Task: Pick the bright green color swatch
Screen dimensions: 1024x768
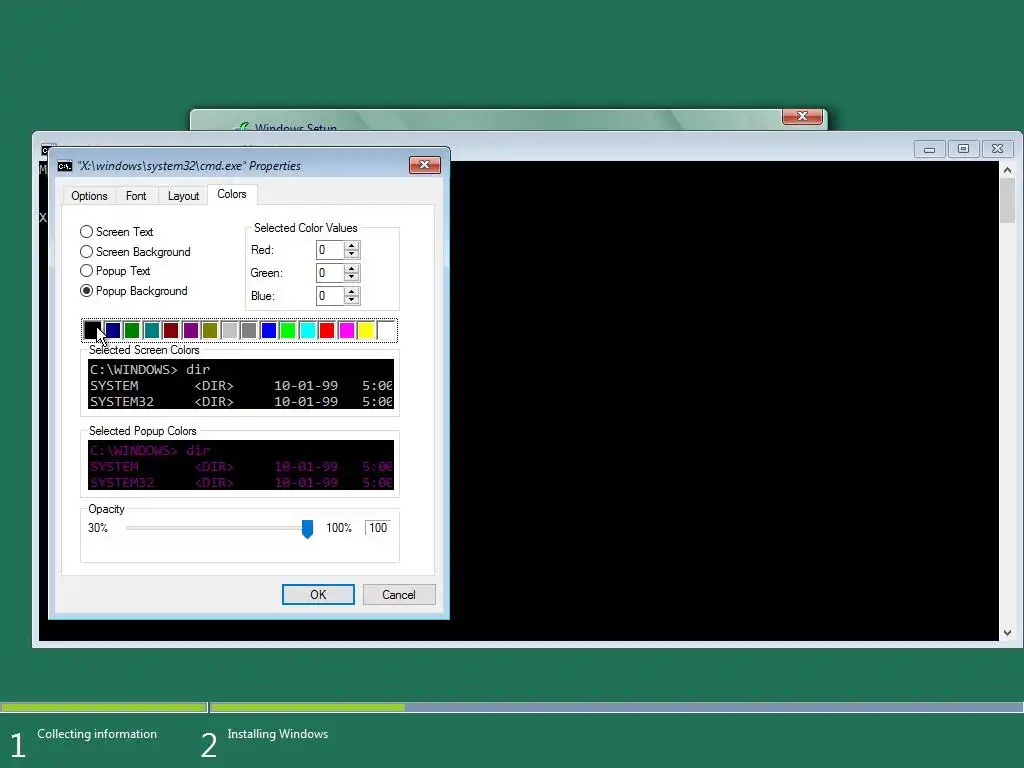Action: [288, 330]
